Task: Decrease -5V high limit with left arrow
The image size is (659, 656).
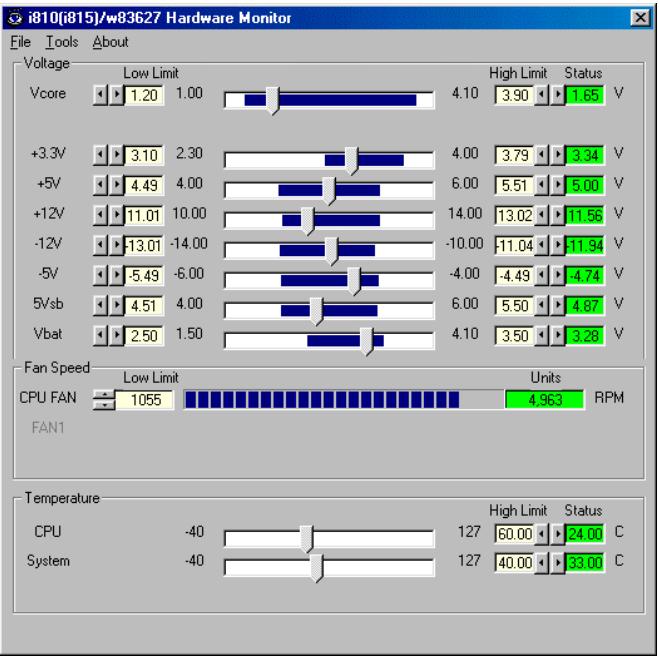Action: (542, 276)
